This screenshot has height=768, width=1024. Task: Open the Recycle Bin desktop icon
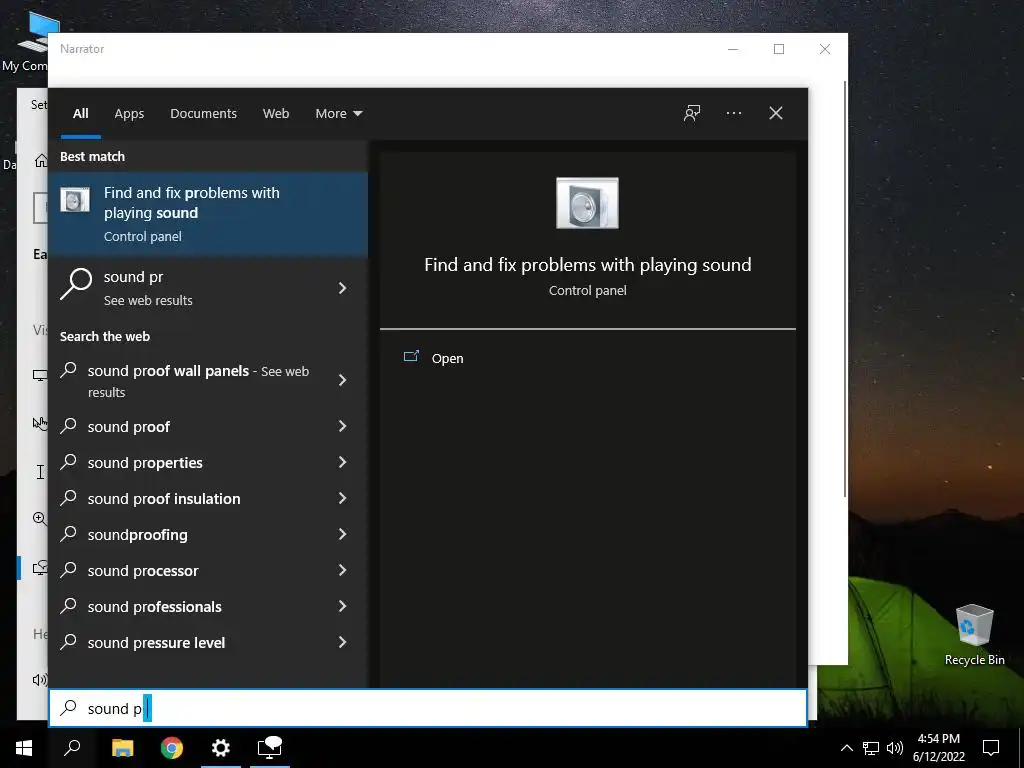974,634
